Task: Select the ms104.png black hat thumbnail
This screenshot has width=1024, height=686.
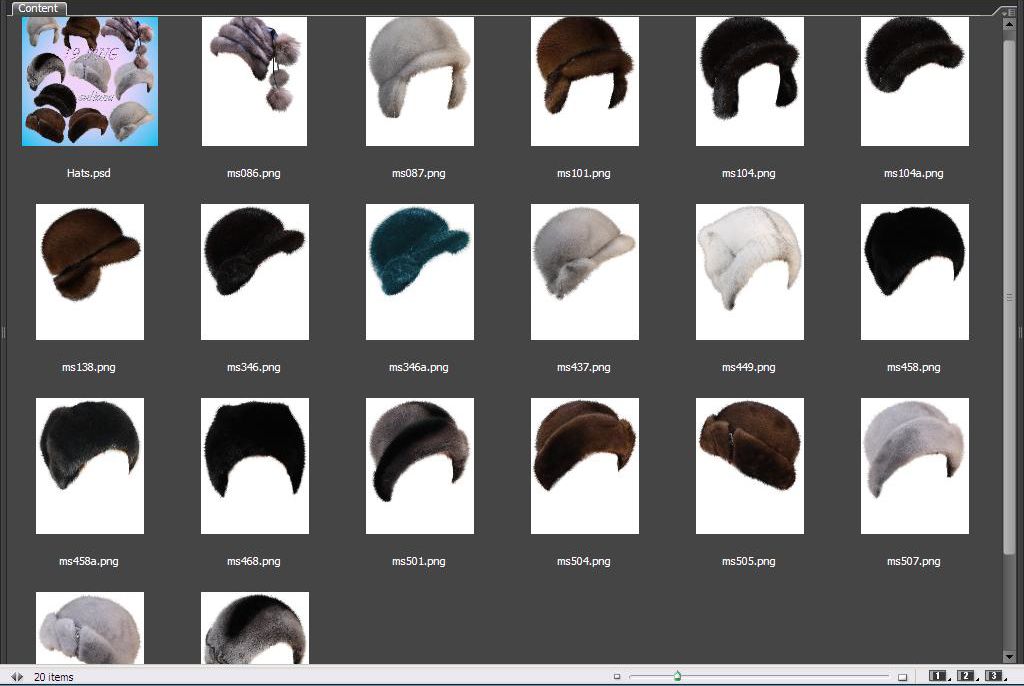Action: coord(750,81)
